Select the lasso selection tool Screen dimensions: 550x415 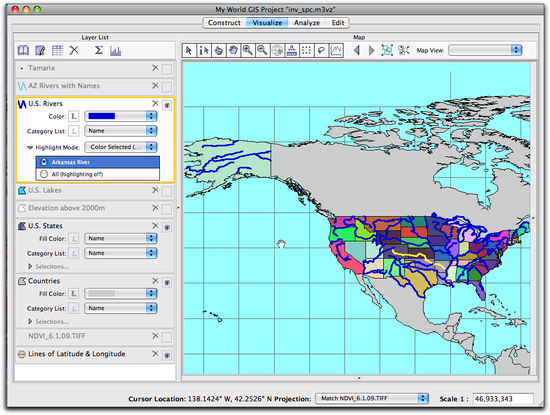321,51
